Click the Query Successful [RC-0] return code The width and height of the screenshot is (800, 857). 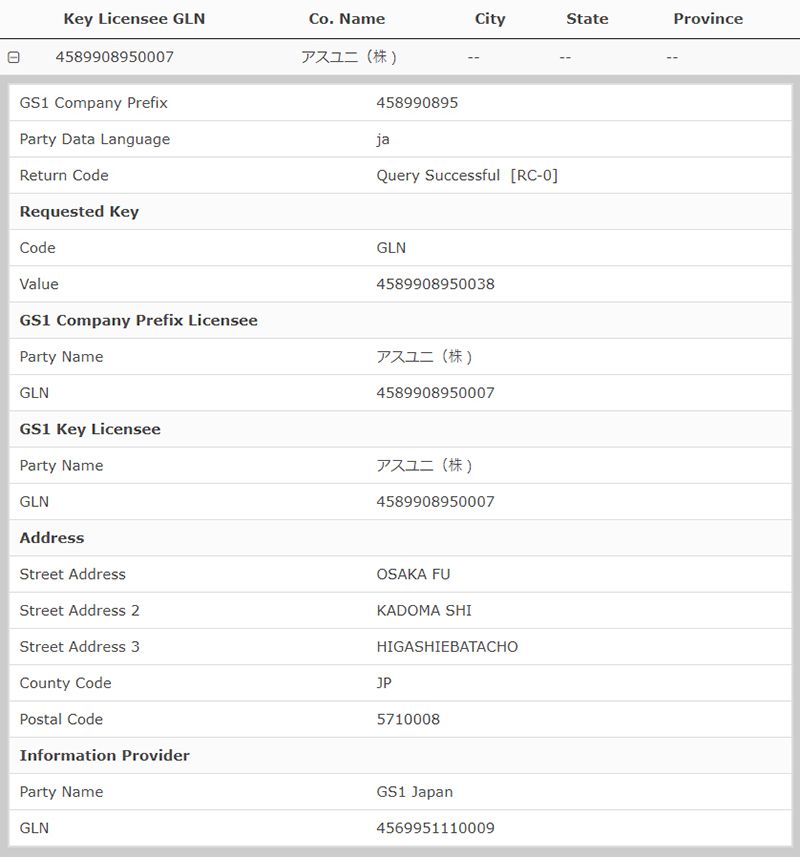point(467,175)
